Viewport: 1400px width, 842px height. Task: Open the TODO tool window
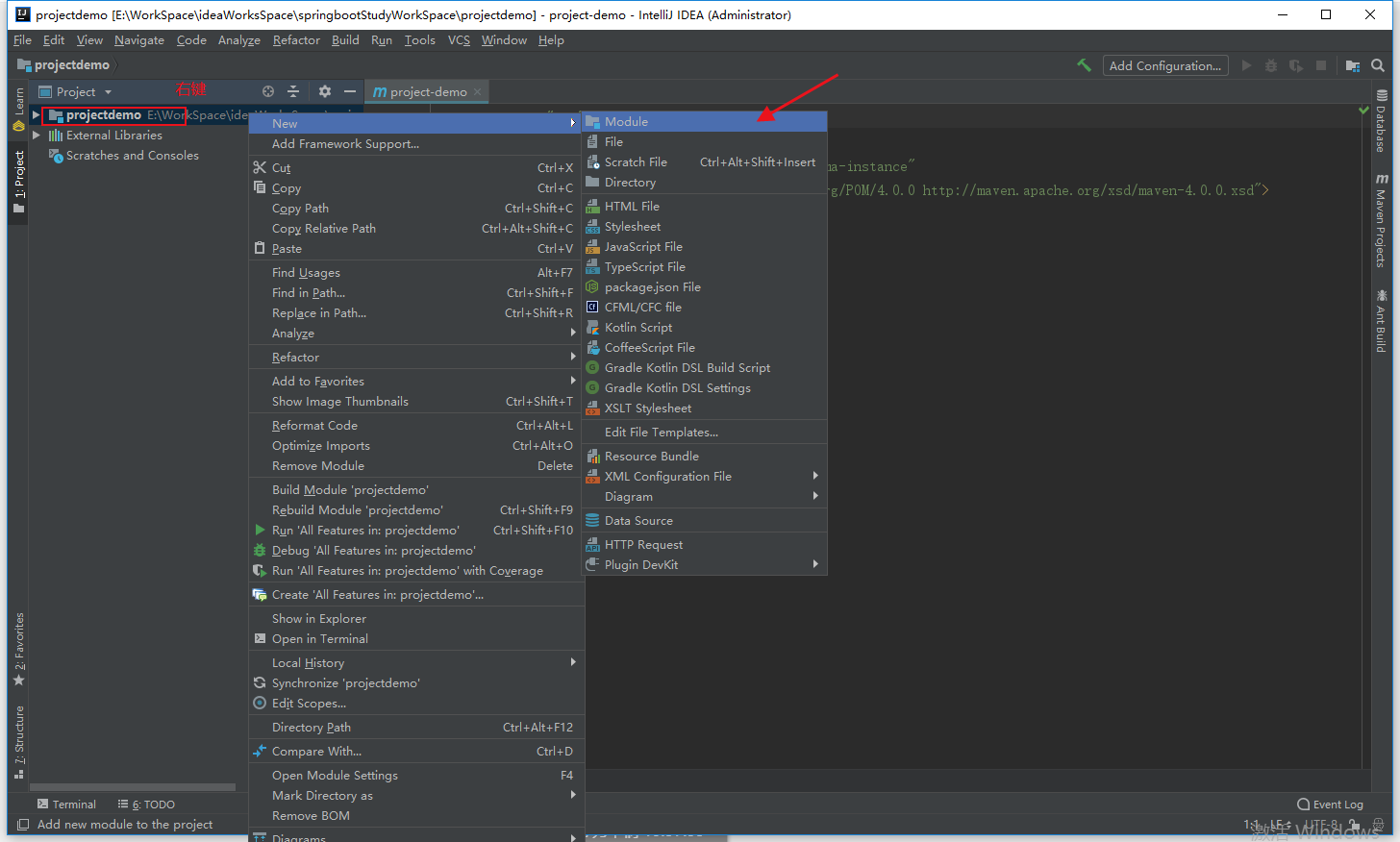(146, 805)
